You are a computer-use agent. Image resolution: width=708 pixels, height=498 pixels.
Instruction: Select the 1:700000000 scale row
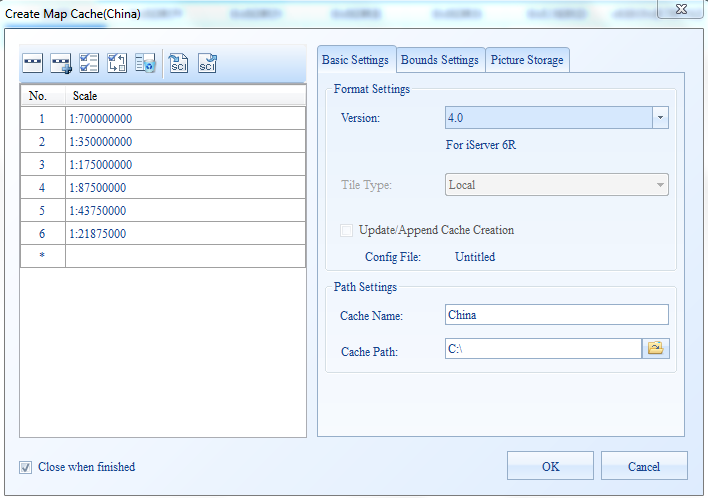[185, 119]
